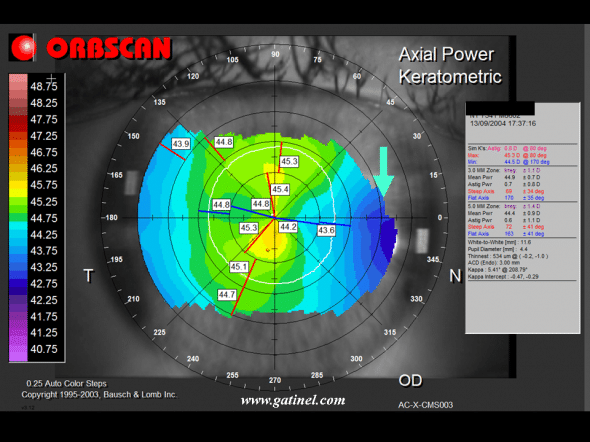Open the www.gatinel.com link
This screenshot has width=590, height=442.
pos(293,399)
